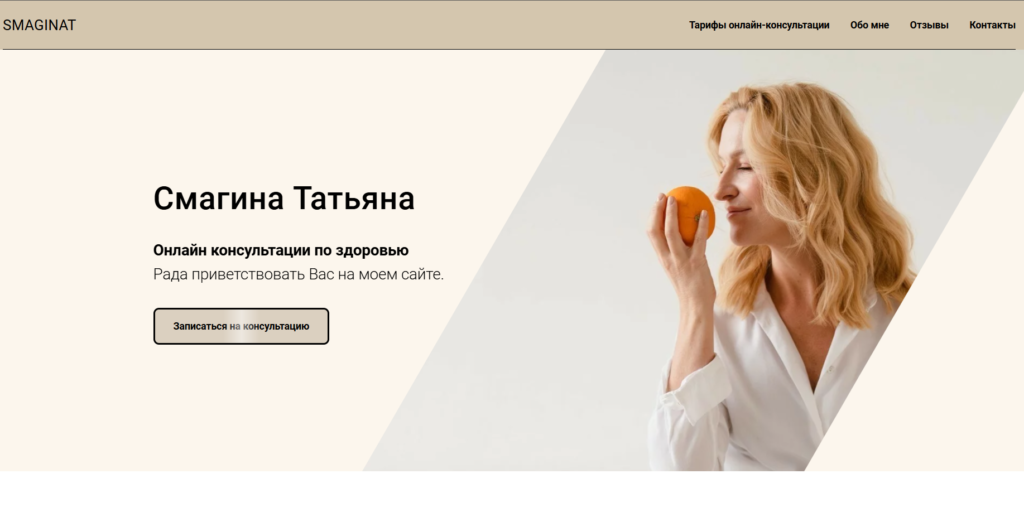This screenshot has width=1024, height=522.
Task: Open the Тарифы онлайн-консультации menu item
Action: coord(759,25)
